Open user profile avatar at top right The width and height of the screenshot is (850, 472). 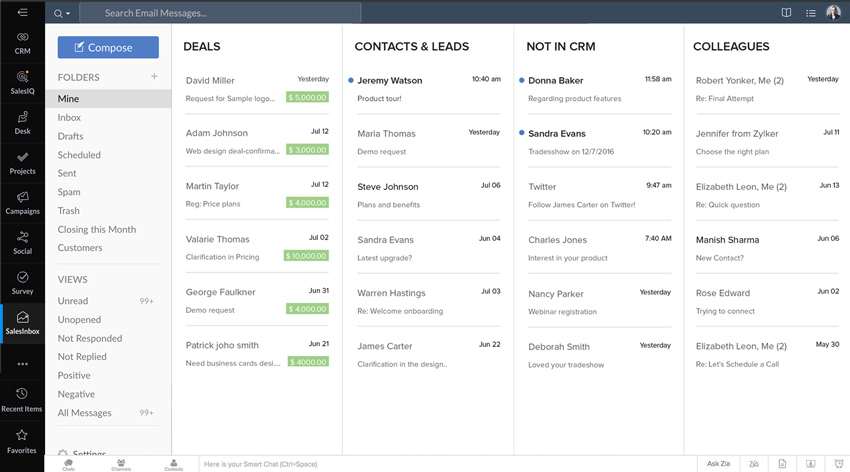(833, 13)
